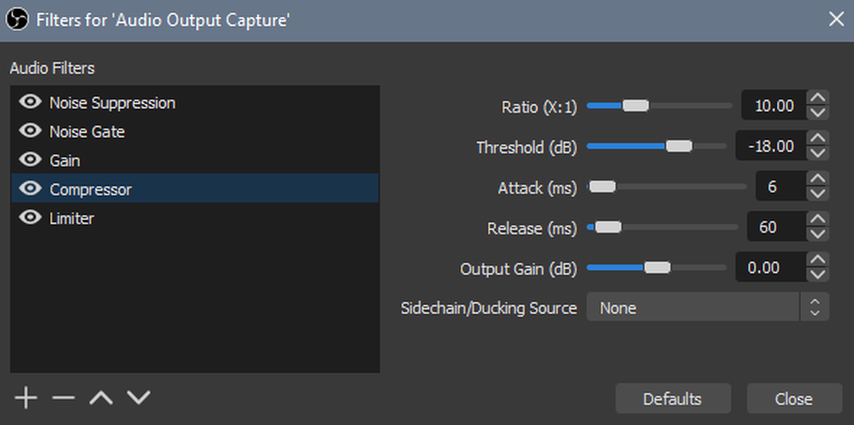The image size is (854, 425).
Task: Click the Release slider handle
Action: click(x=608, y=227)
